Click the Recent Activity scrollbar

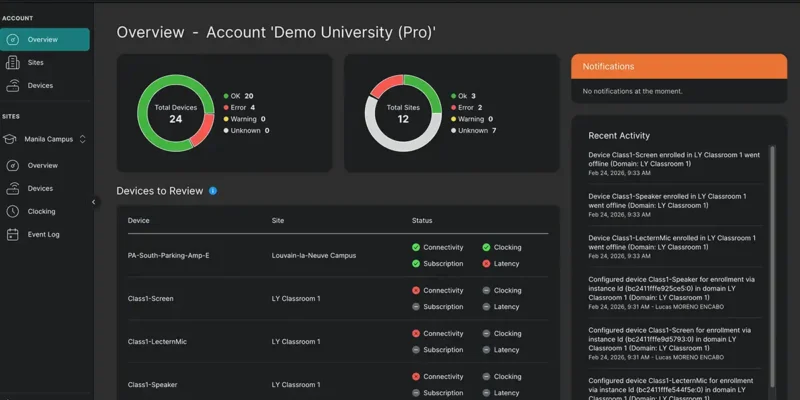[x=772, y=265]
